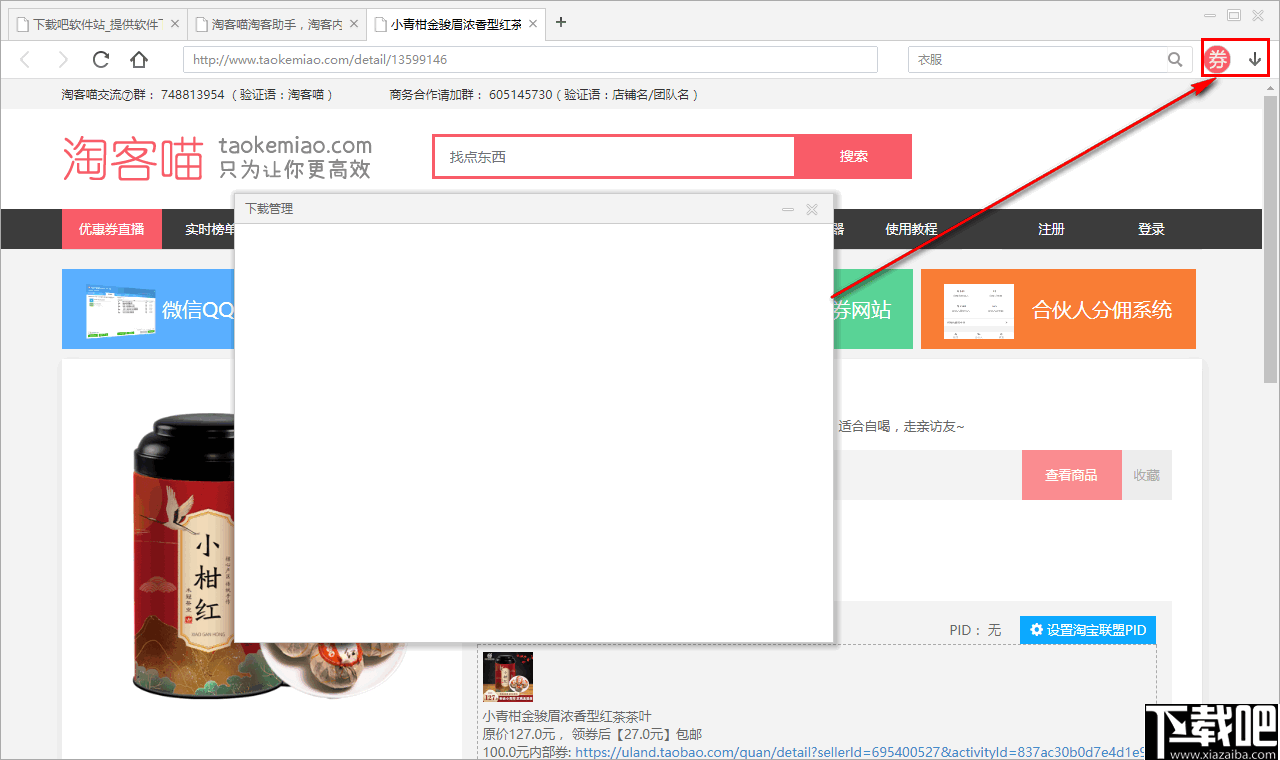Viewport: 1280px width, 760px height.
Task: Go forward to the next page
Action: (x=63, y=60)
